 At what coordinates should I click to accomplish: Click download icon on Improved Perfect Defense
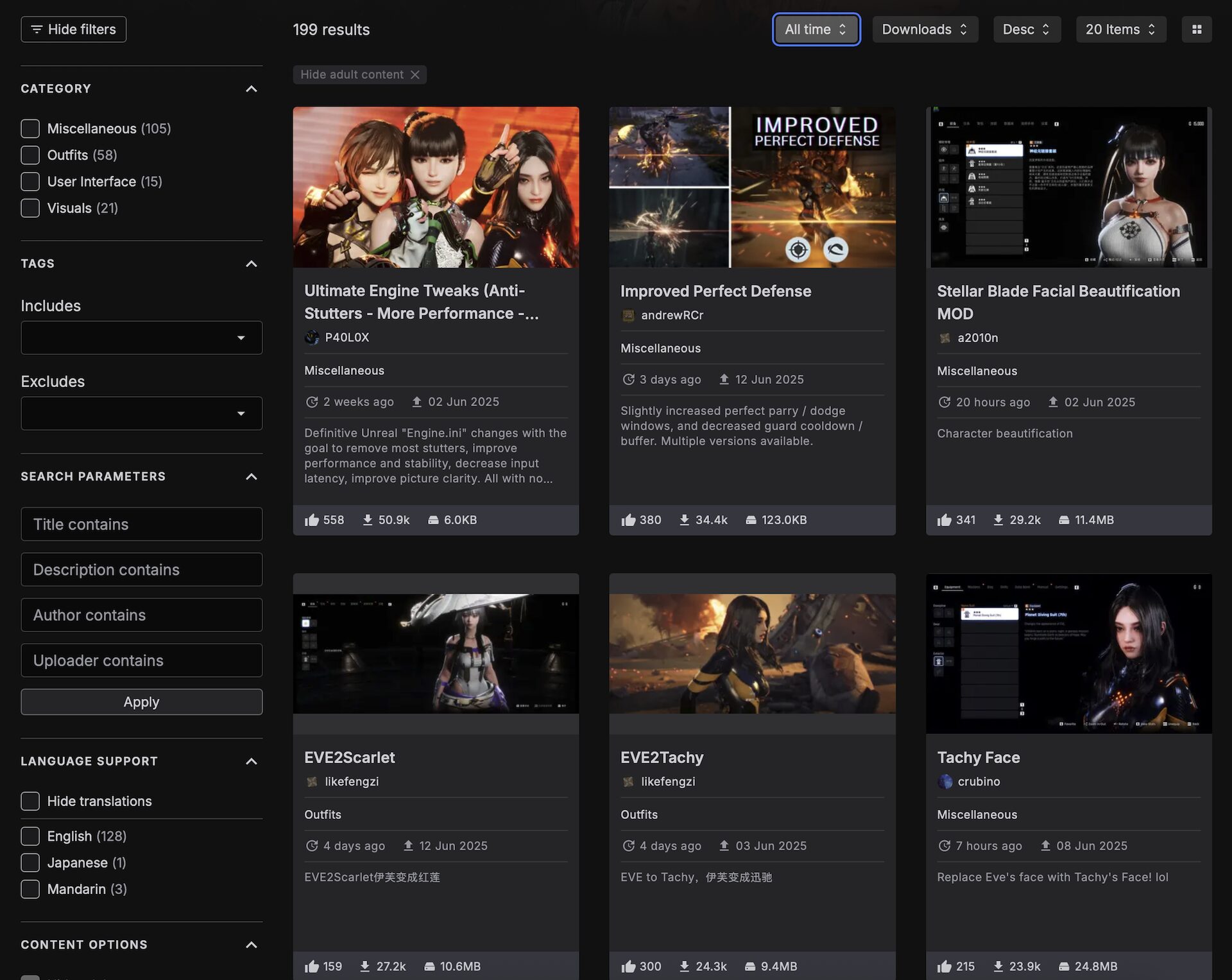pyautogui.click(x=685, y=520)
